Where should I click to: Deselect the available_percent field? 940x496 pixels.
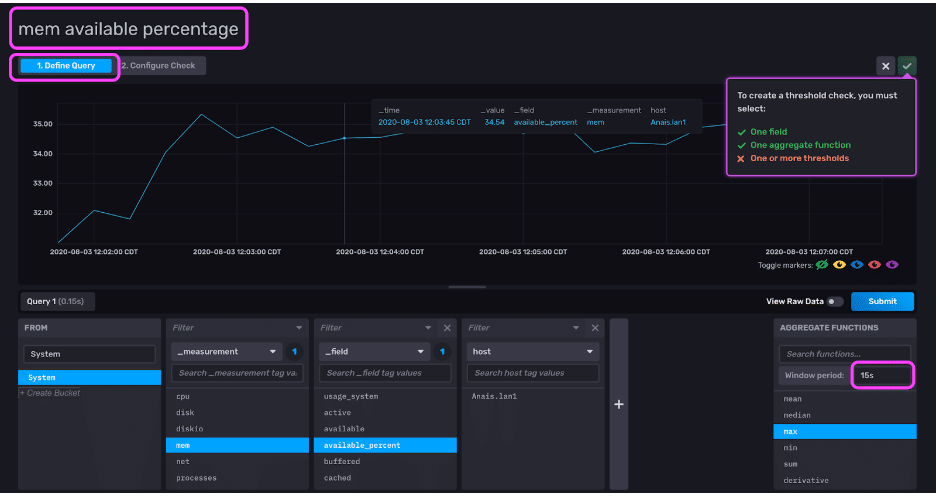tap(385, 445)
